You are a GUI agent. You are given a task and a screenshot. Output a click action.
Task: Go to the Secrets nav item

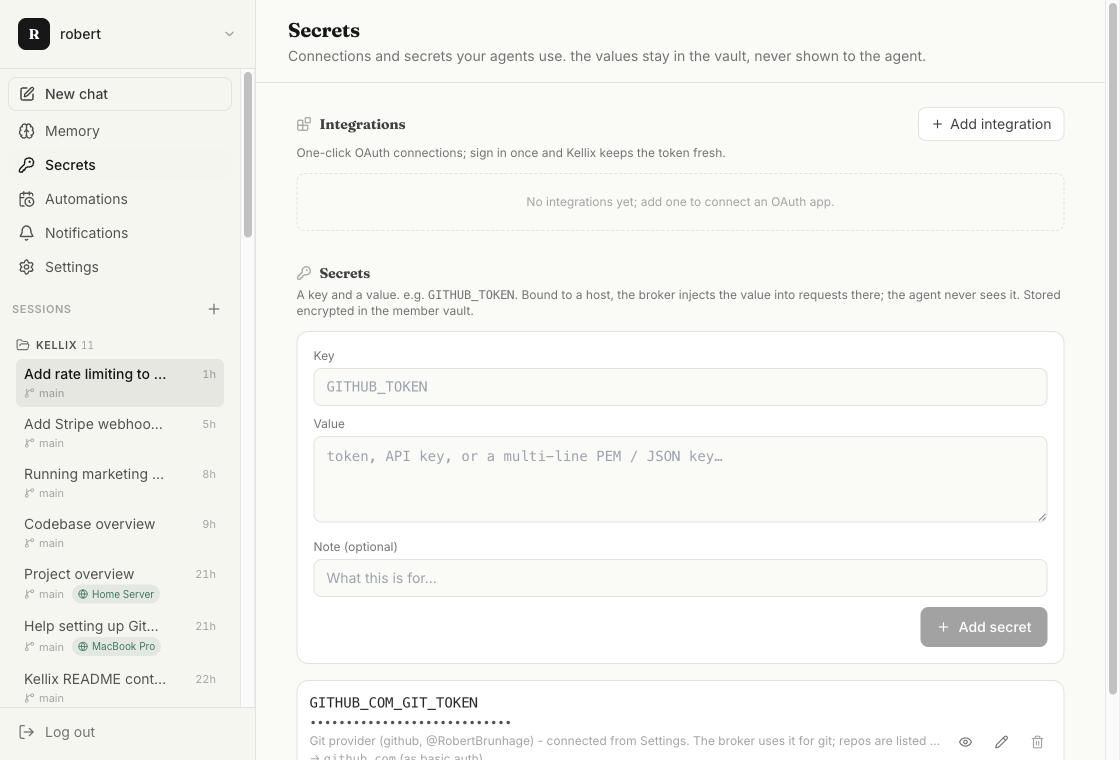(120, 165)
